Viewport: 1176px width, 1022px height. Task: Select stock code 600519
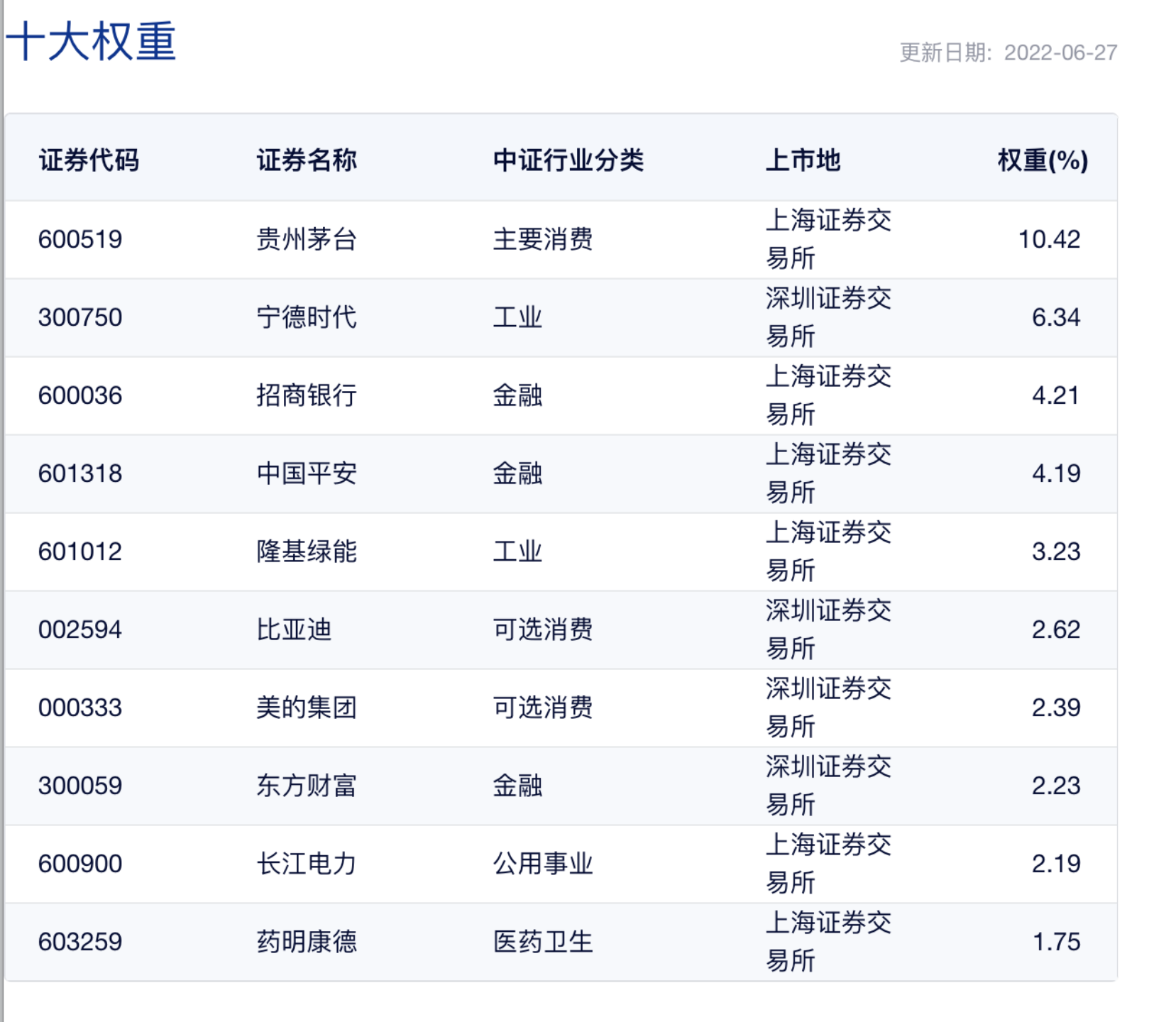click(x=80, y=239)
